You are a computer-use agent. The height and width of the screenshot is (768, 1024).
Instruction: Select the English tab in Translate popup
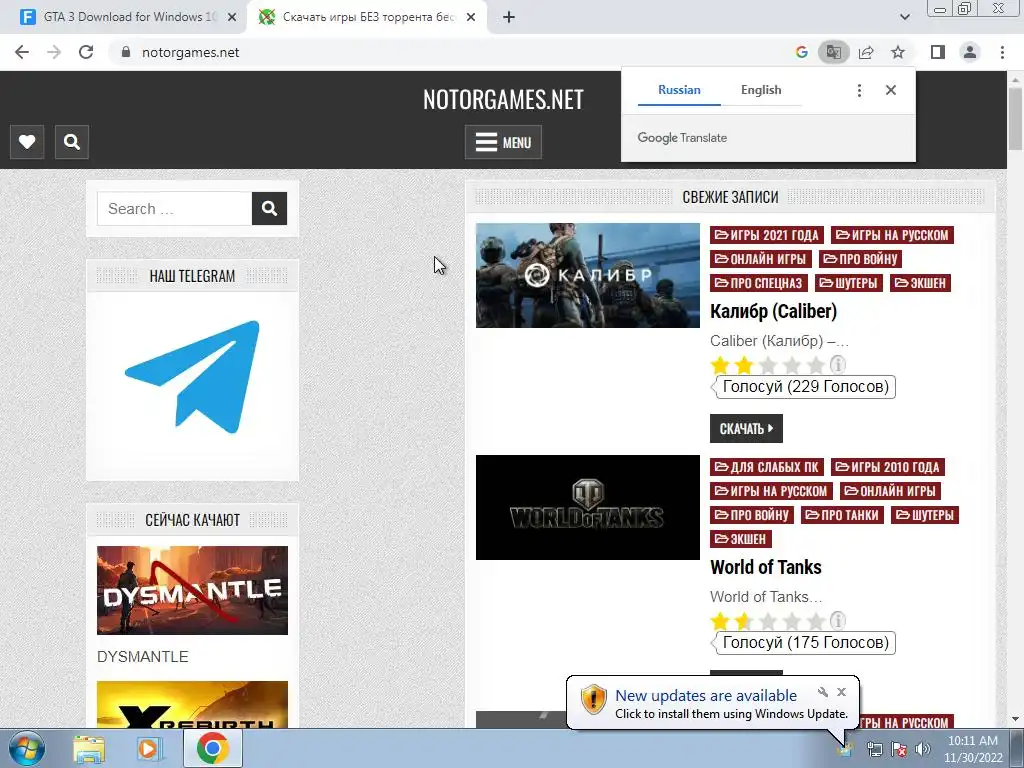[x=761, y=90]
